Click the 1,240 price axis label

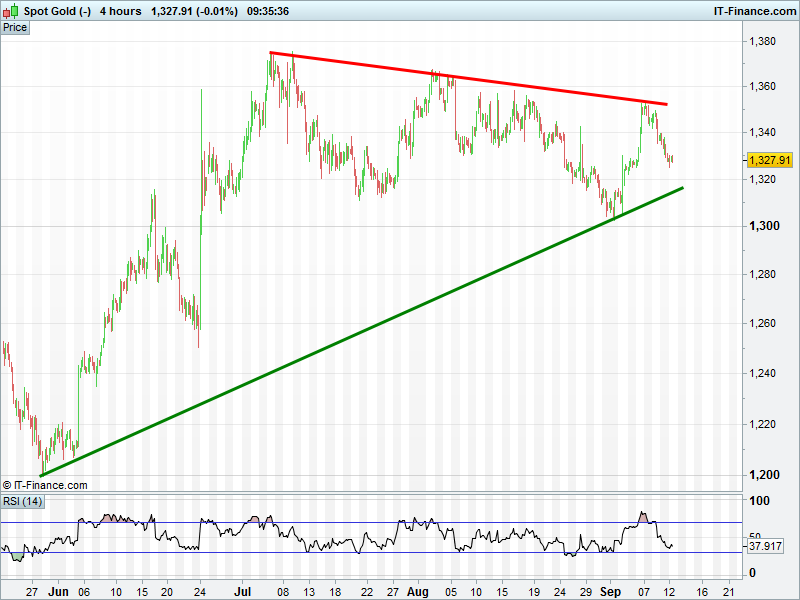click(762, 373)
